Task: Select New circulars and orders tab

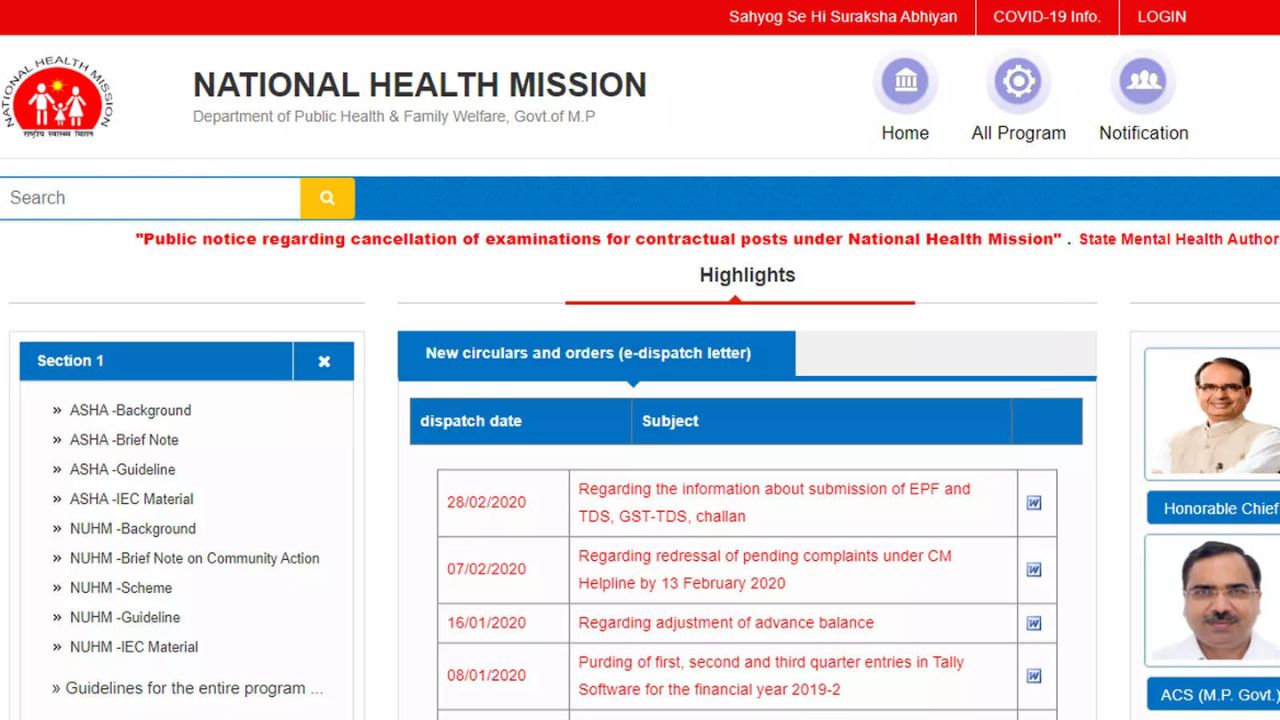Action: (x=597, y=354)
